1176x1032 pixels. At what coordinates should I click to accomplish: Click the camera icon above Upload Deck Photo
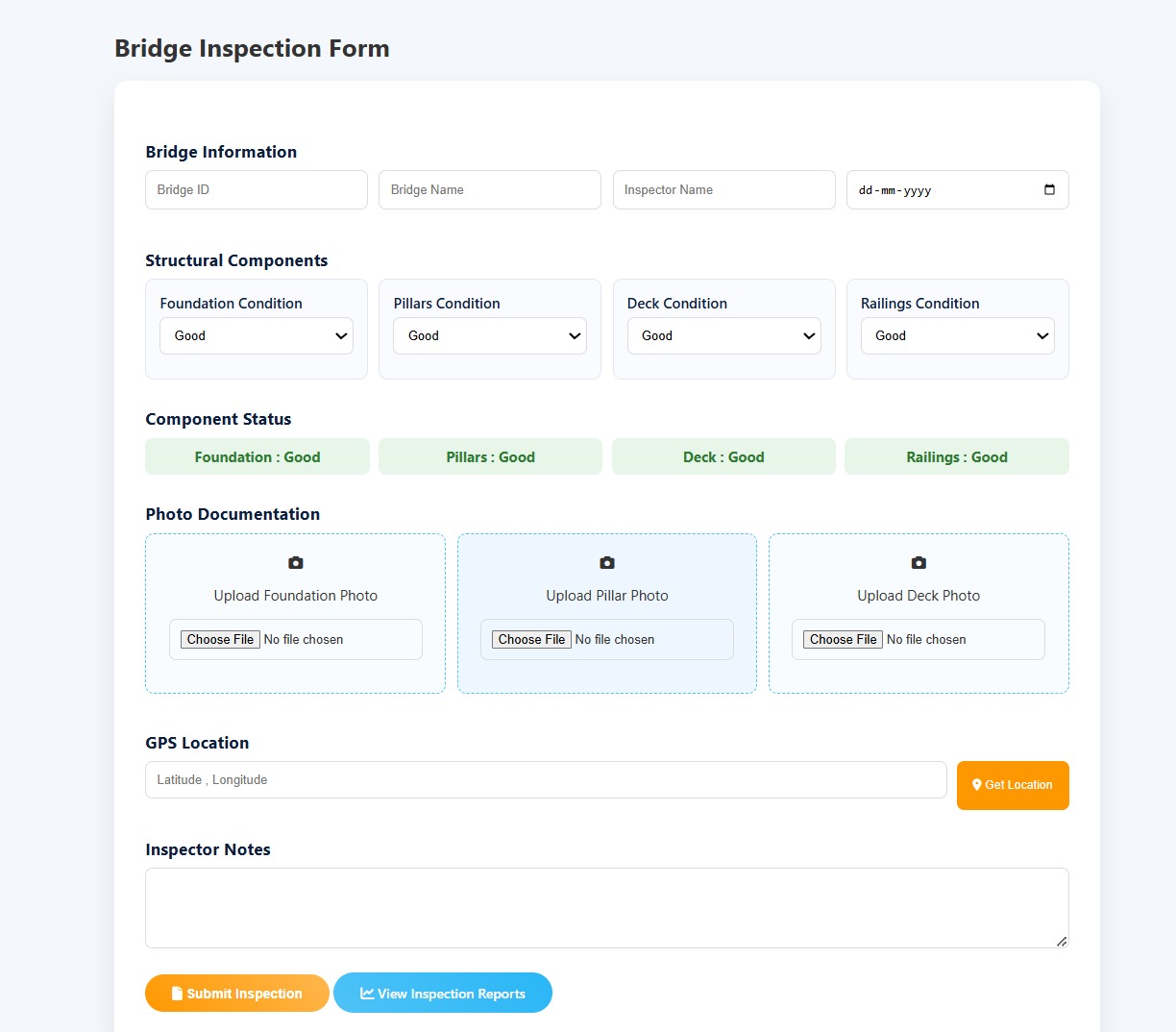click(919, 563)
